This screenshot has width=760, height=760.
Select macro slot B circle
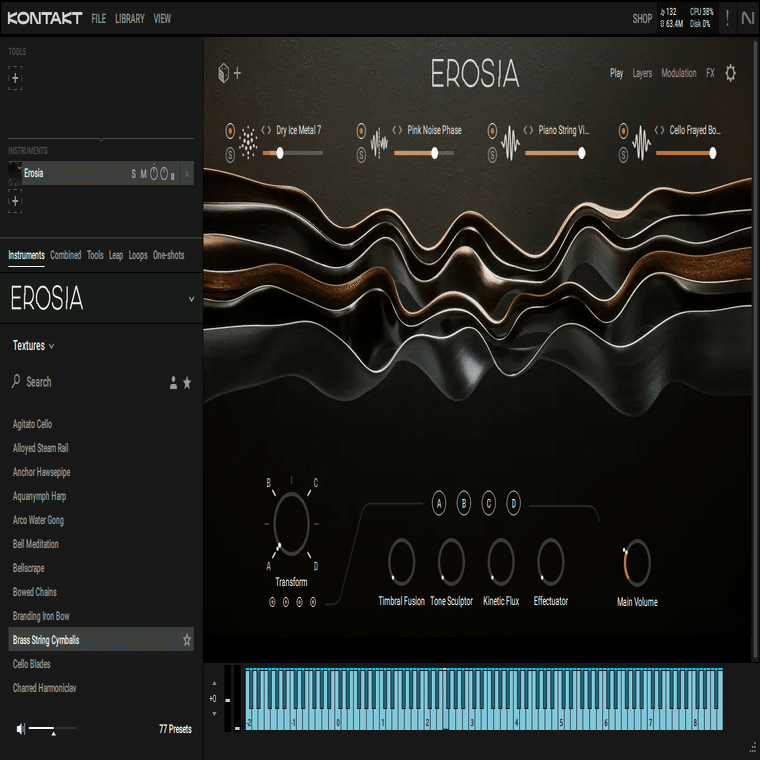click(464, 504)
